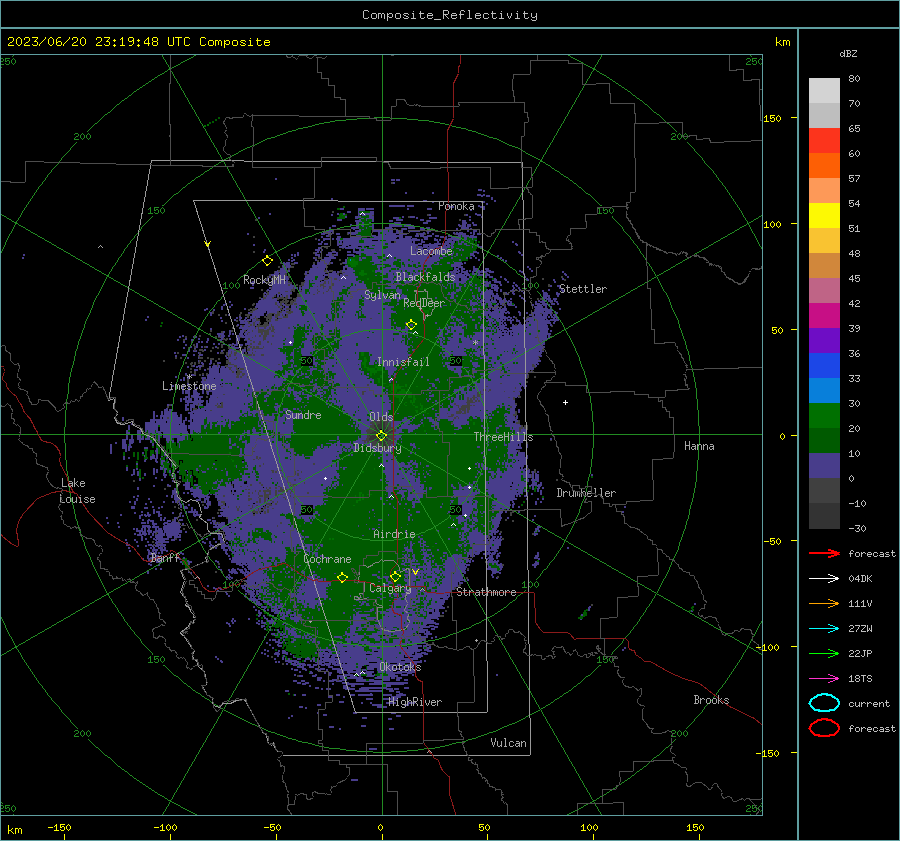900x841 pixels.
Task: Select the yellow 51–54 dBZ swatch
Action: [824, 215]
